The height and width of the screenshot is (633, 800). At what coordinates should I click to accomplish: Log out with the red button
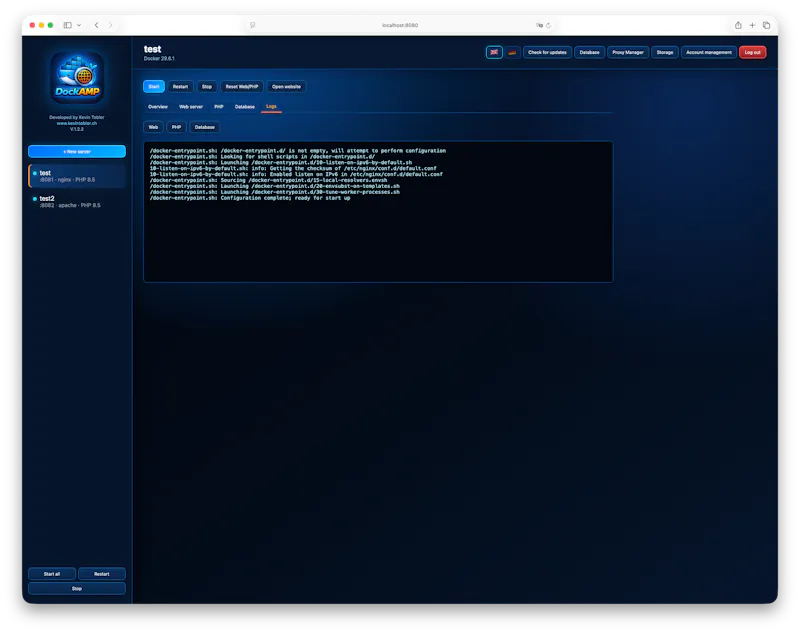(x=752, y=53)
